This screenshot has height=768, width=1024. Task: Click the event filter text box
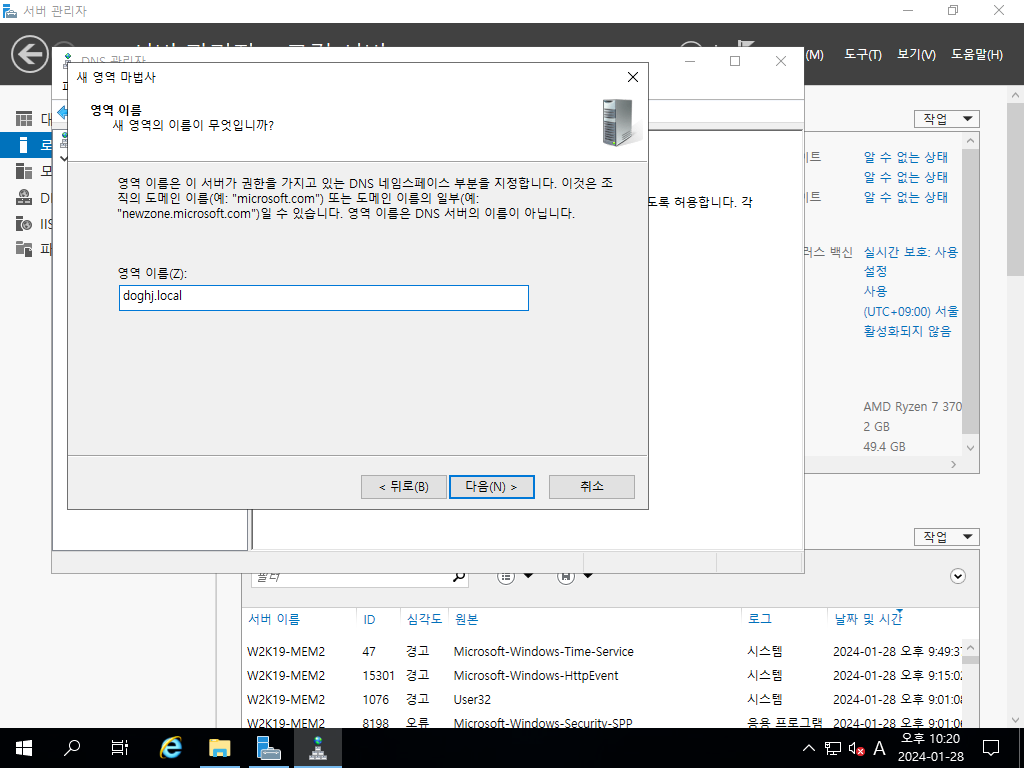click(352, 577)
